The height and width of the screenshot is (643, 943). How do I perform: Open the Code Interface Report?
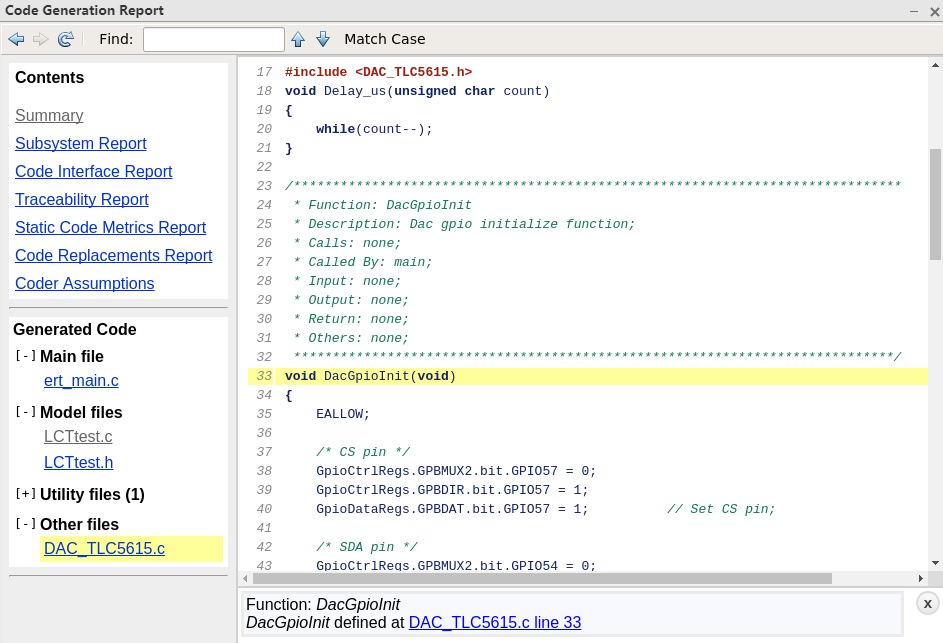pyautogui.click(x=93, y=171)
